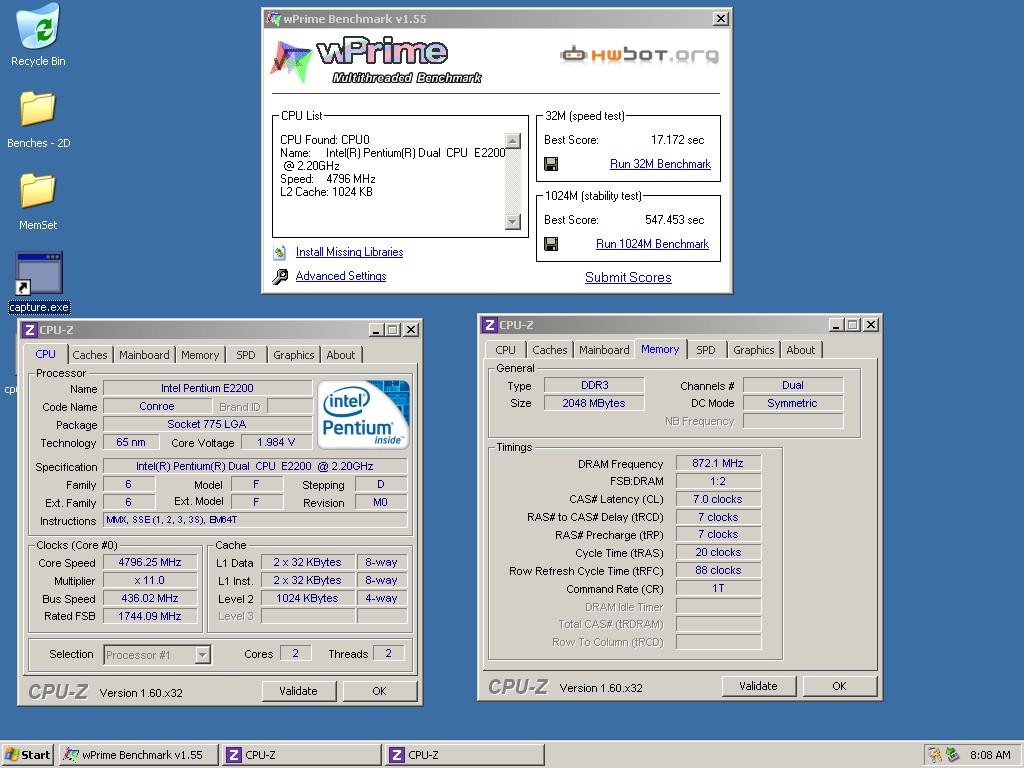
Task: Click OK in left CPU-Z window
Action: pyautogui.click(x=379, y=691)
